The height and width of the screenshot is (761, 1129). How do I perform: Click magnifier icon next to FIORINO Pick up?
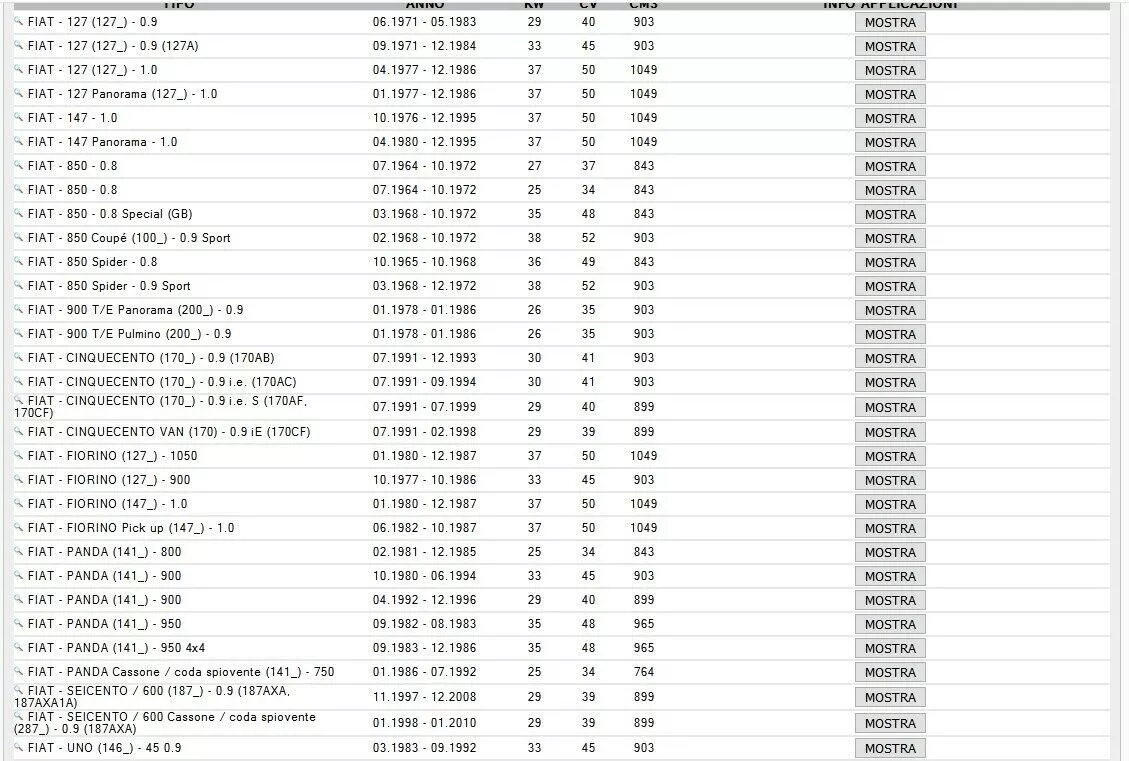point(19,526)
